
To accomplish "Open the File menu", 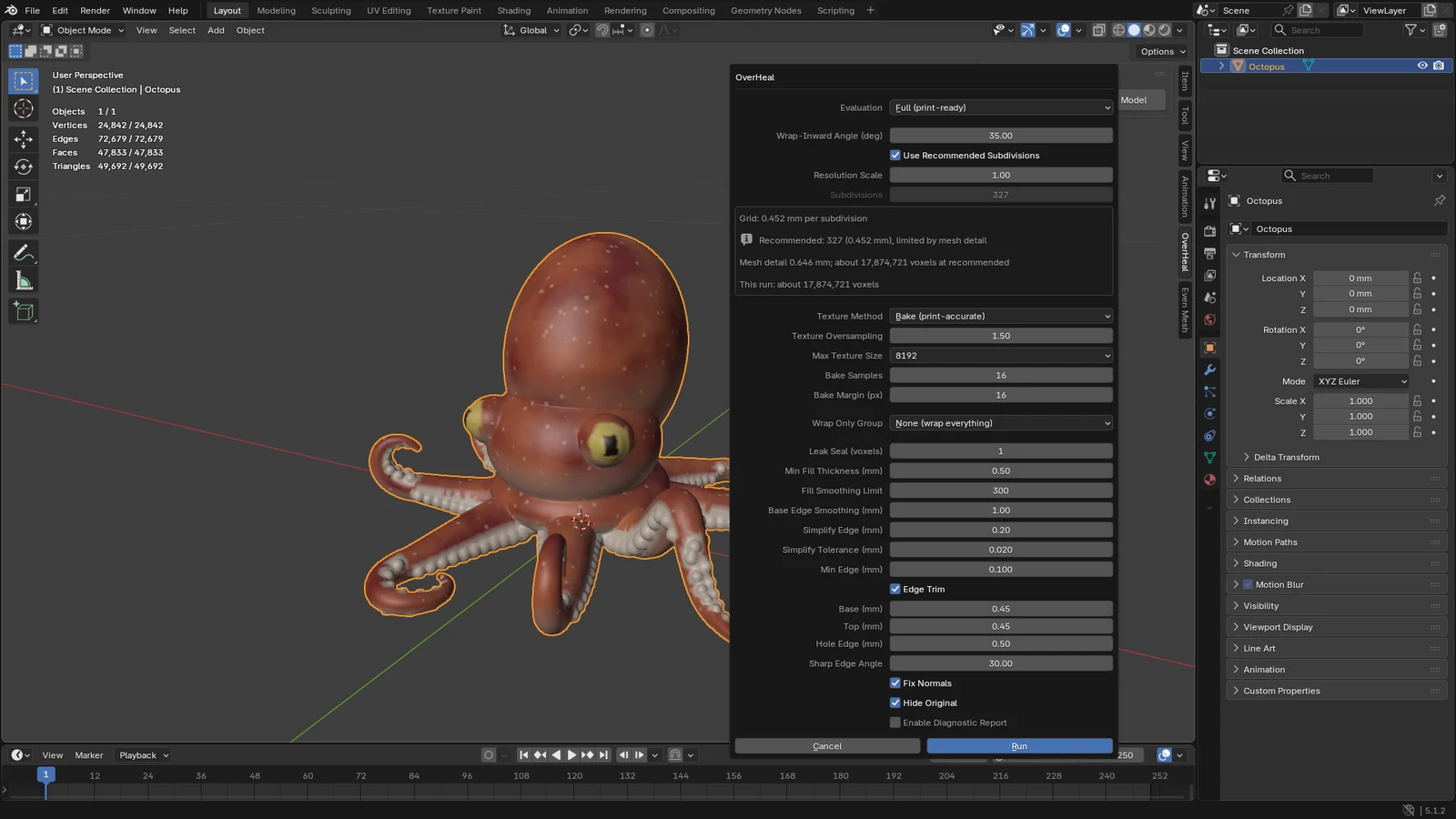I will (x=32, y=10).
